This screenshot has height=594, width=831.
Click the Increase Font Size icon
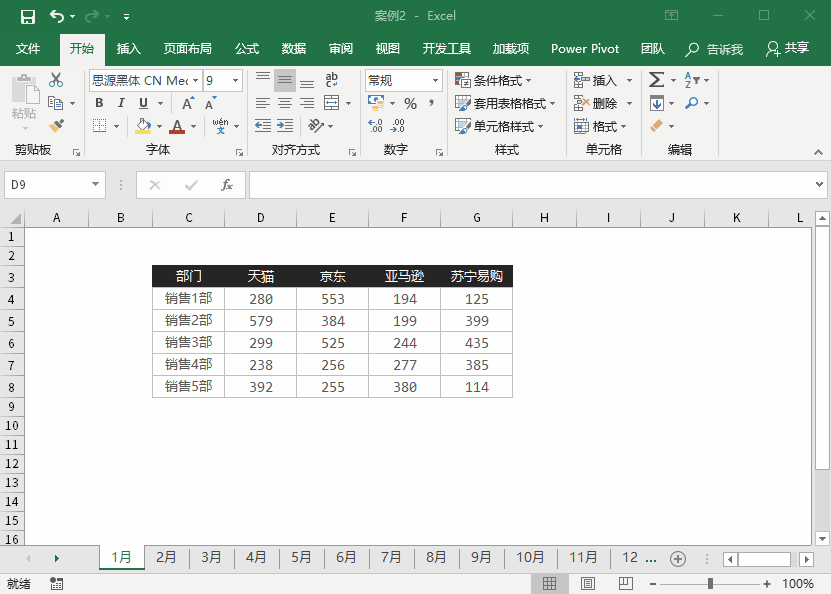[188, 103]
